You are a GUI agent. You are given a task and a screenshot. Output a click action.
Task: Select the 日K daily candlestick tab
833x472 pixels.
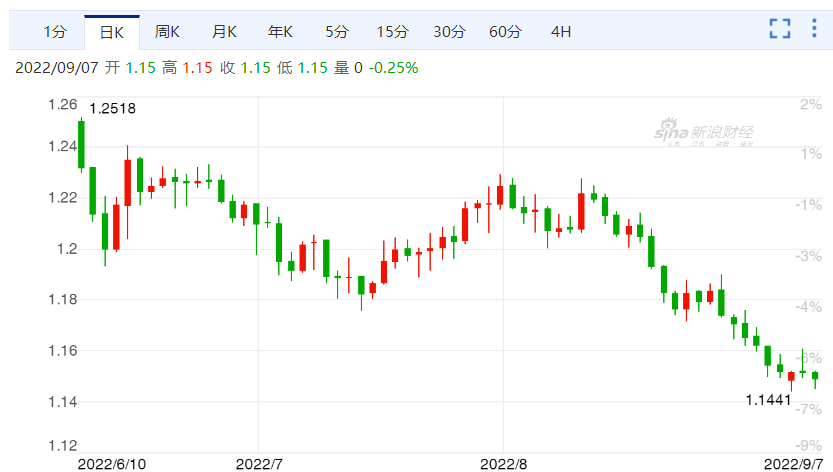(111, 32)
